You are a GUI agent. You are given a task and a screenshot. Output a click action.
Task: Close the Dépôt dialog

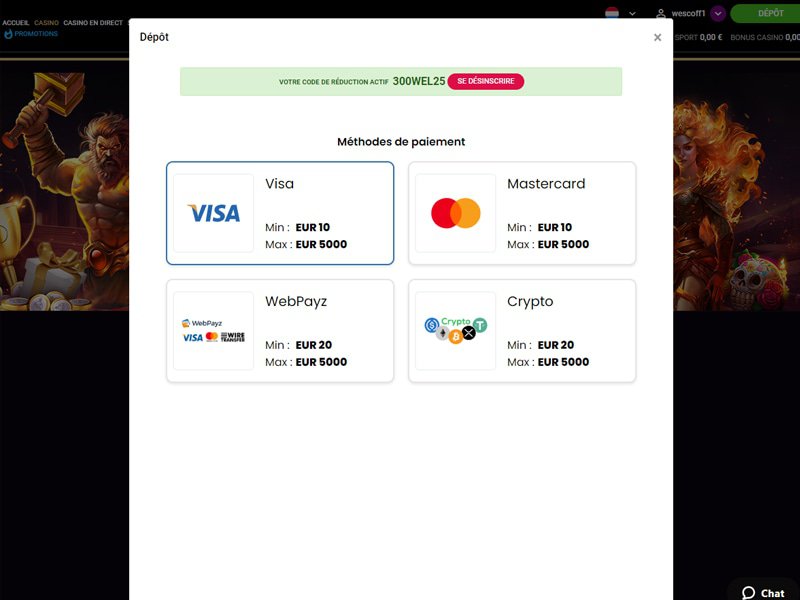657,37
